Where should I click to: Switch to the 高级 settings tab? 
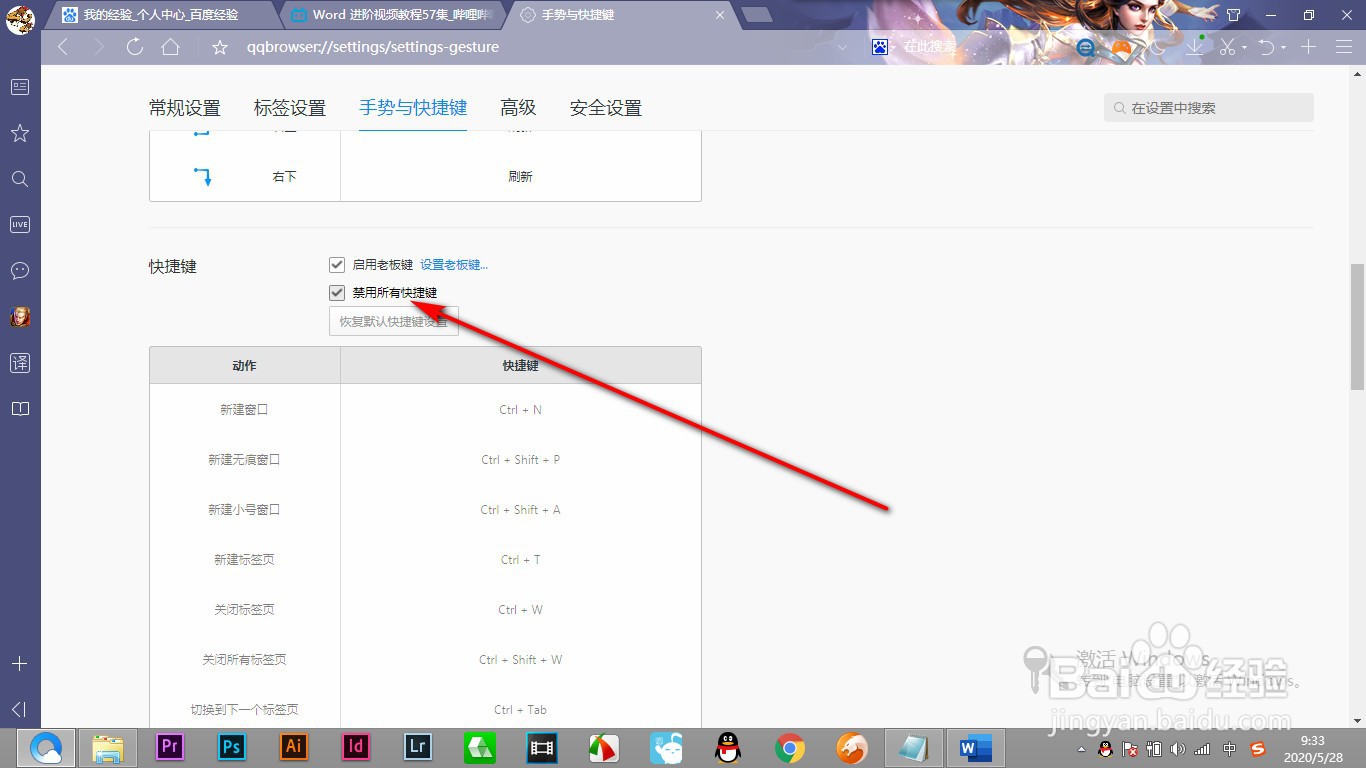click(518, 108)
